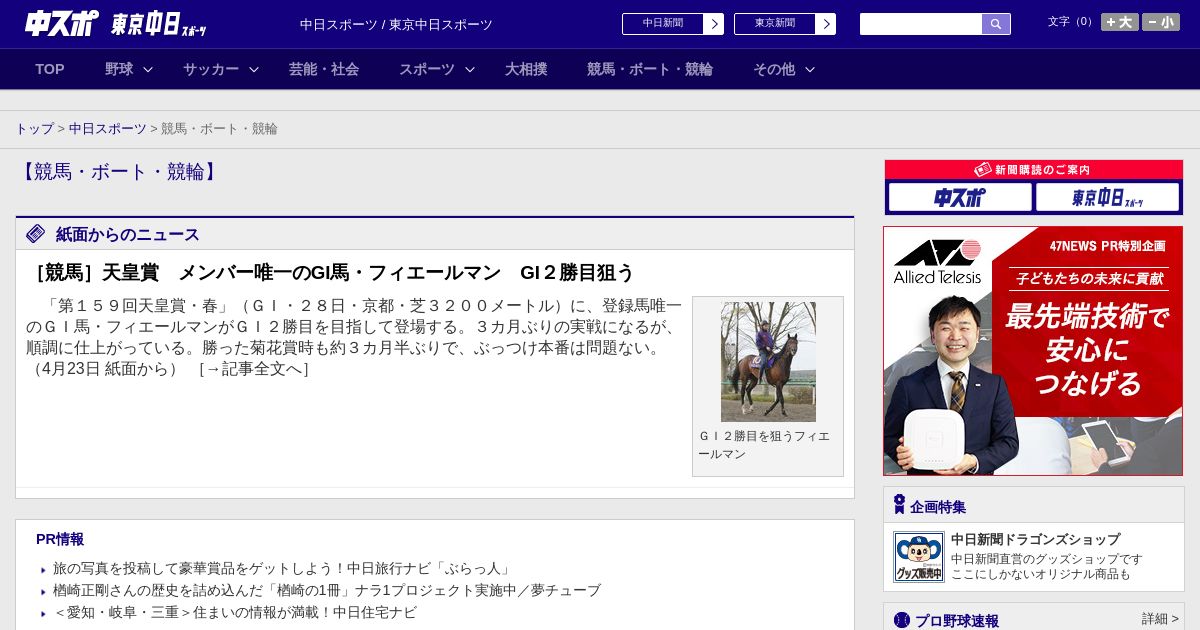Click the 東京中日スポーツ logo in the header
Image resolution: width=1200 pixels, height=630 pixels.
pyautogui.click(x=159, y=24)
